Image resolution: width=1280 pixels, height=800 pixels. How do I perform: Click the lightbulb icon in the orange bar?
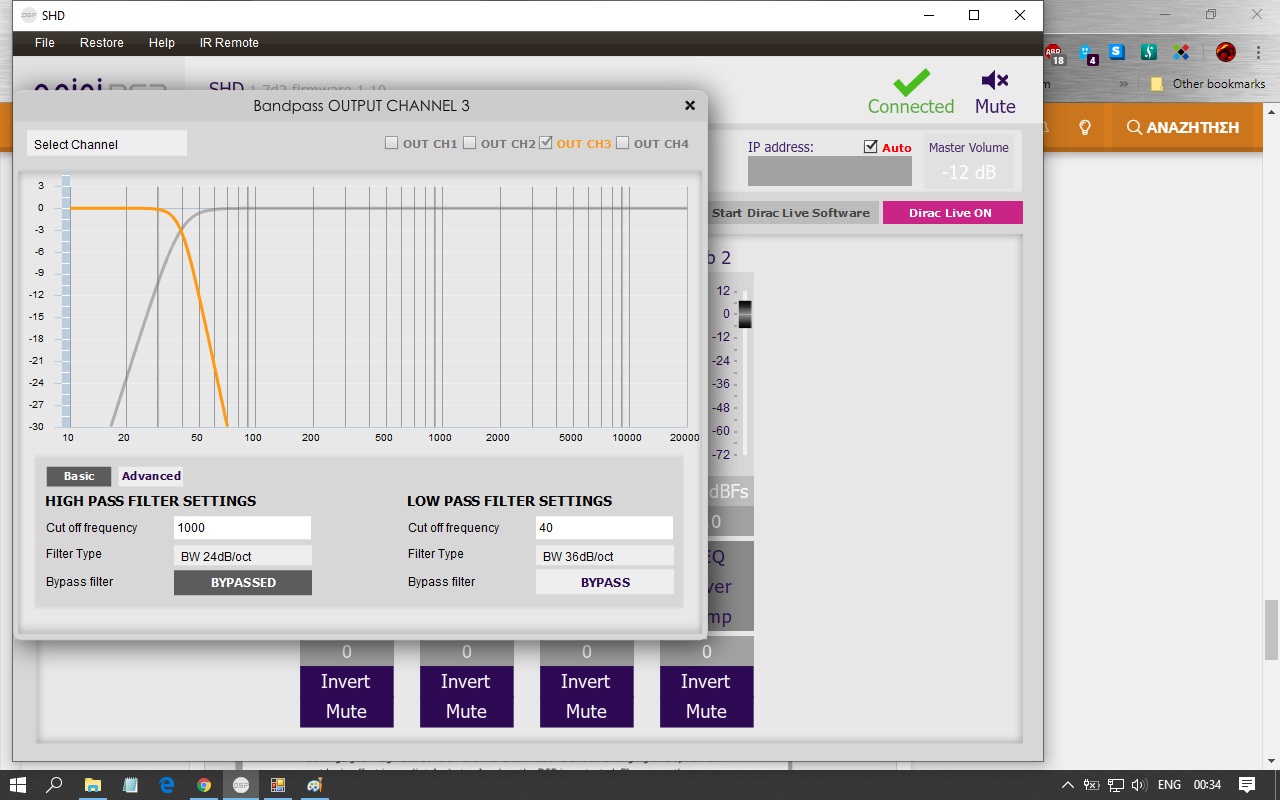pyautogui.click(x=1085, y=127)
